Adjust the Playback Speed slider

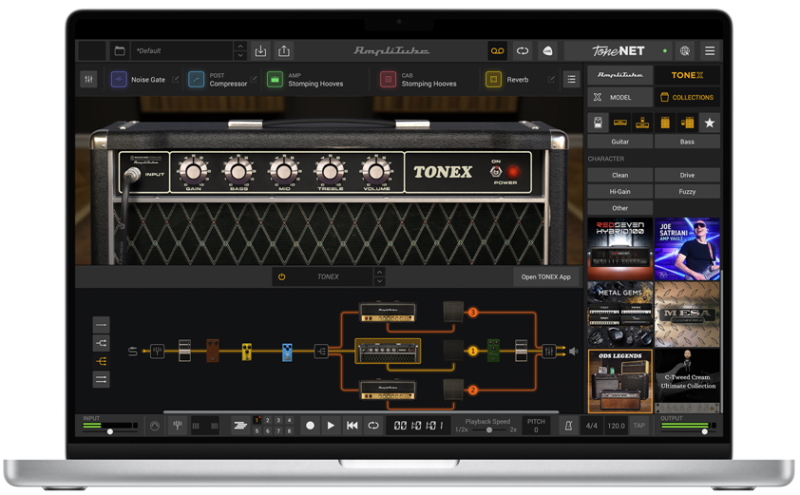click(x=488, y=430)
